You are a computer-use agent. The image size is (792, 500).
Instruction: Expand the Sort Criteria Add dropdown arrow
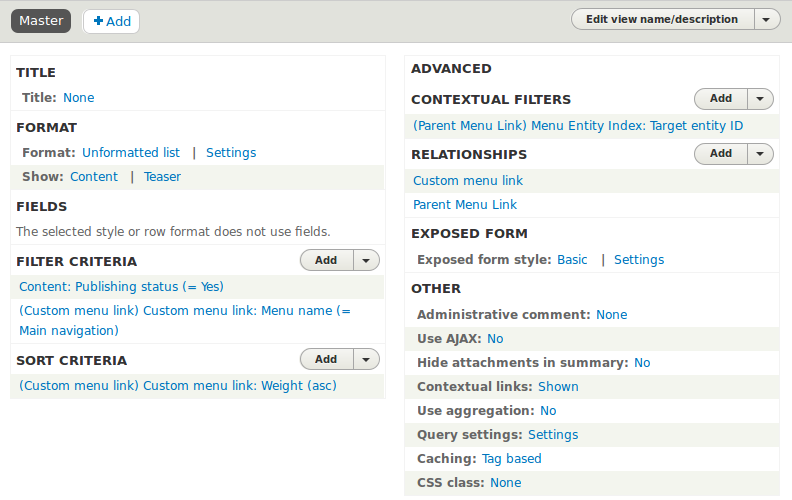coord(366,359)
